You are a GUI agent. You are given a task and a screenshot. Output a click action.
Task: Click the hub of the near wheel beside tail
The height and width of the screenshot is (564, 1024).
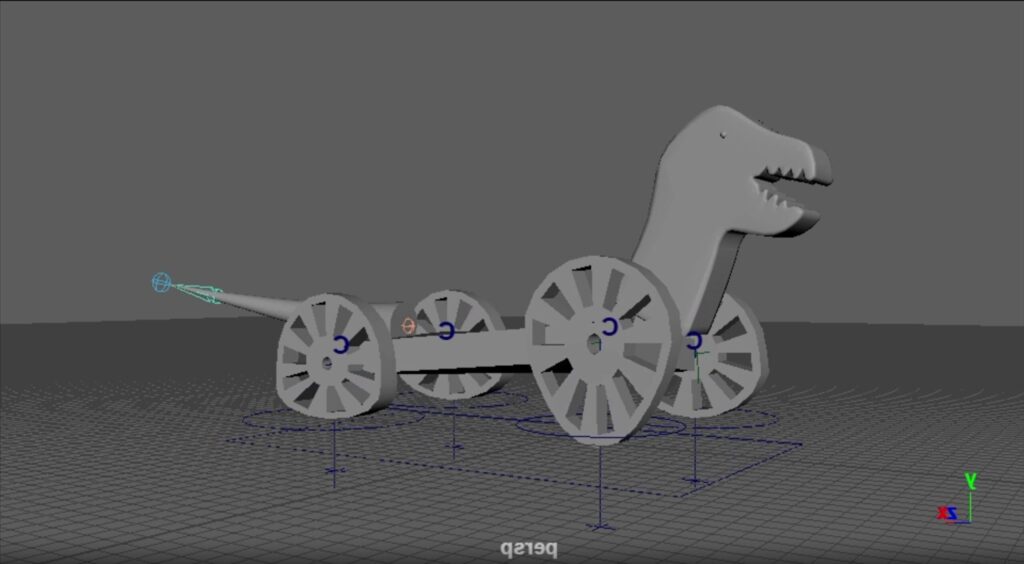point(327,362)
